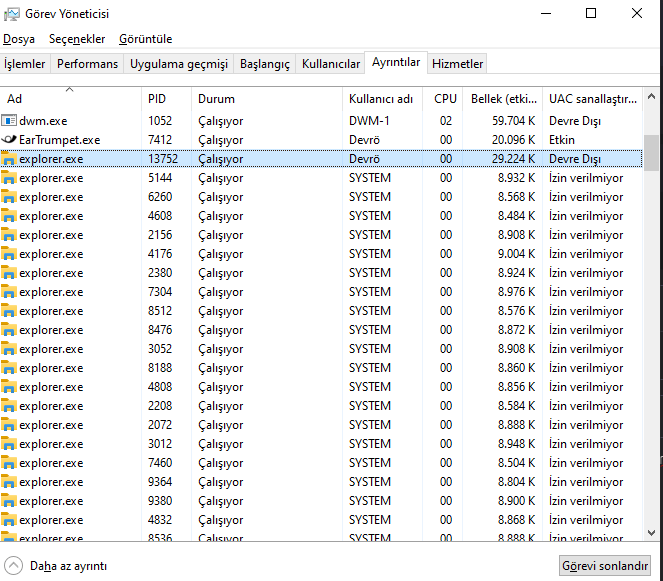Click memory value 59.704 K
Viewport: 663px width, 581px height.
click(514, 121)
